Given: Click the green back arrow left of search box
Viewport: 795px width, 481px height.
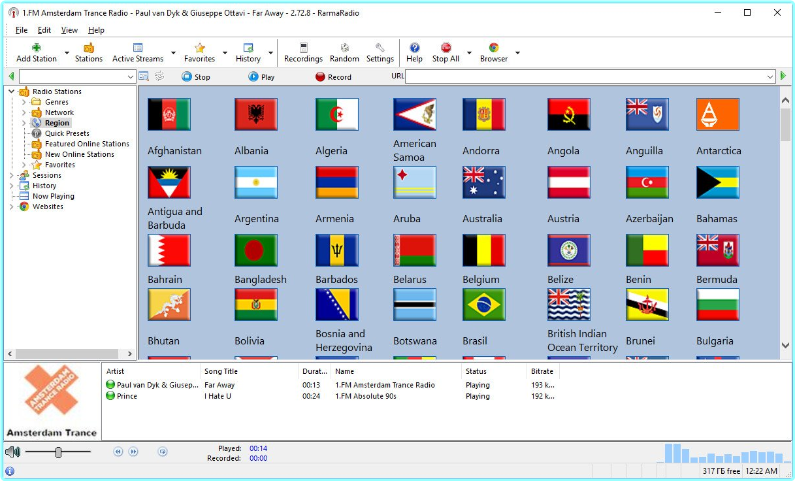Looking at the screenshot, I should [x=11, y=77].
